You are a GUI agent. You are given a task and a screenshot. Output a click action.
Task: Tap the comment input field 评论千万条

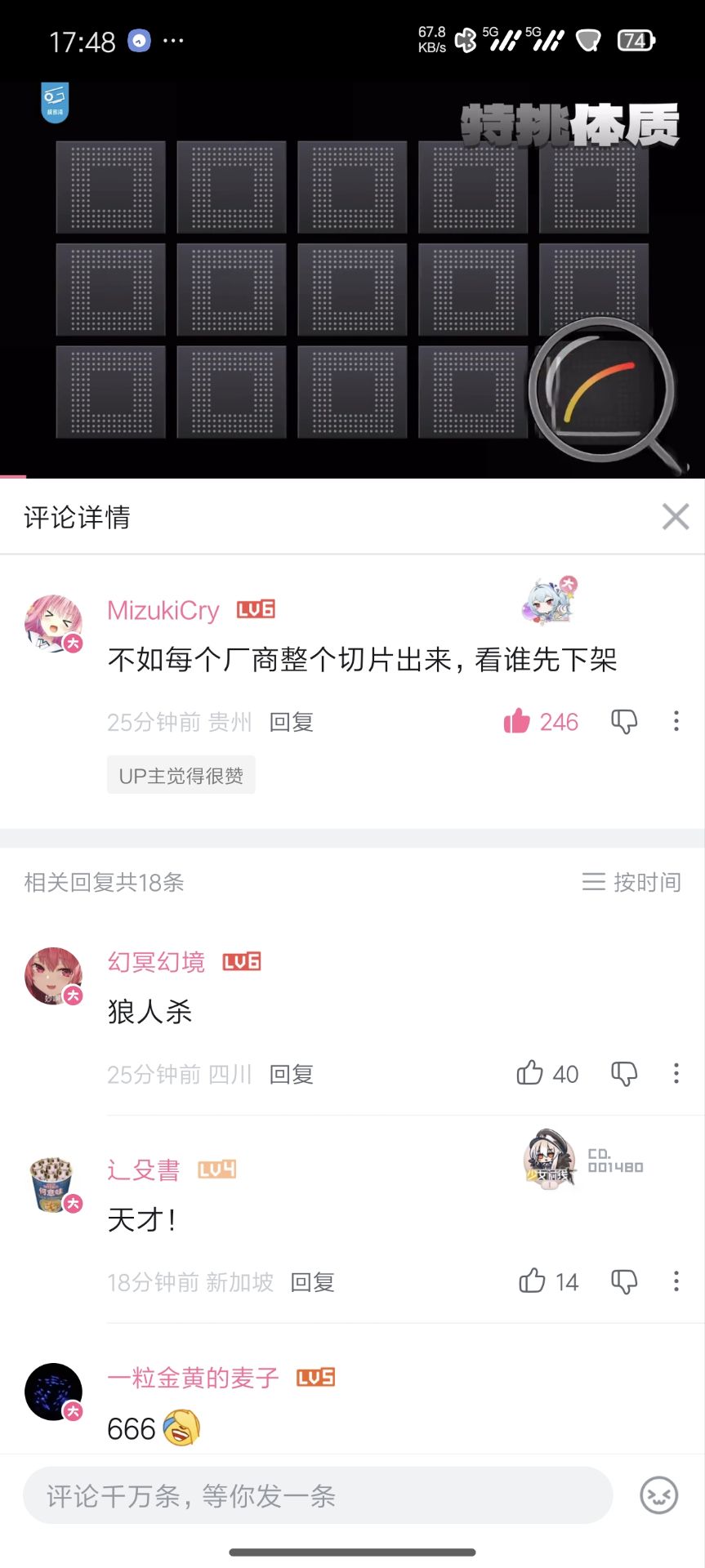point(318,1495)
